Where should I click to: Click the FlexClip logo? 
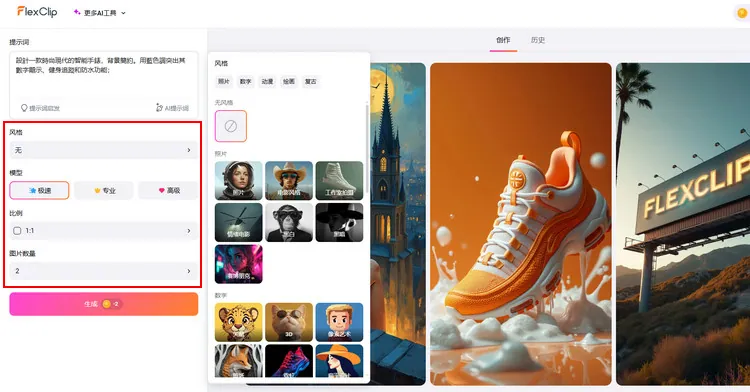(37, 12)
